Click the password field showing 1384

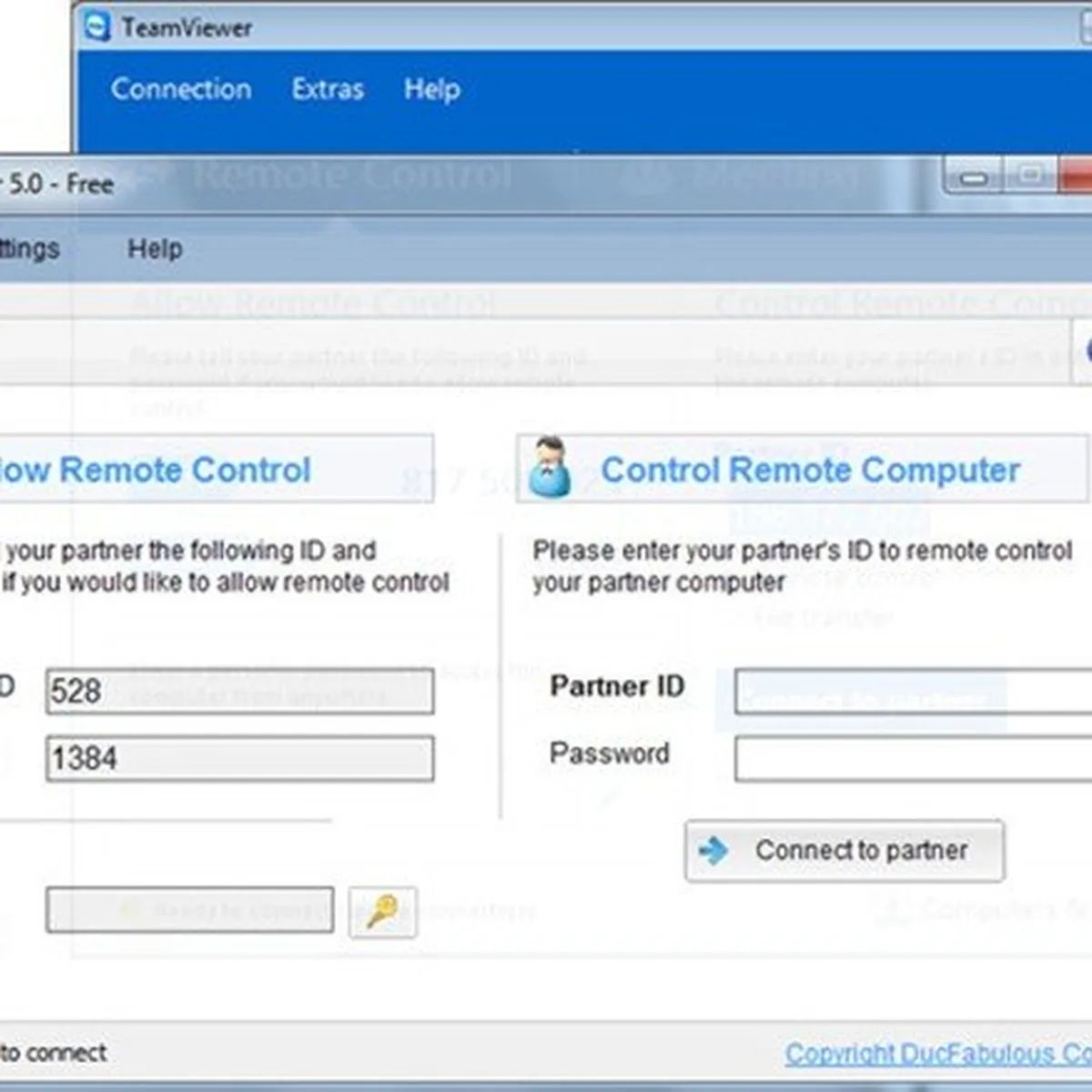(x=240, y=759)
